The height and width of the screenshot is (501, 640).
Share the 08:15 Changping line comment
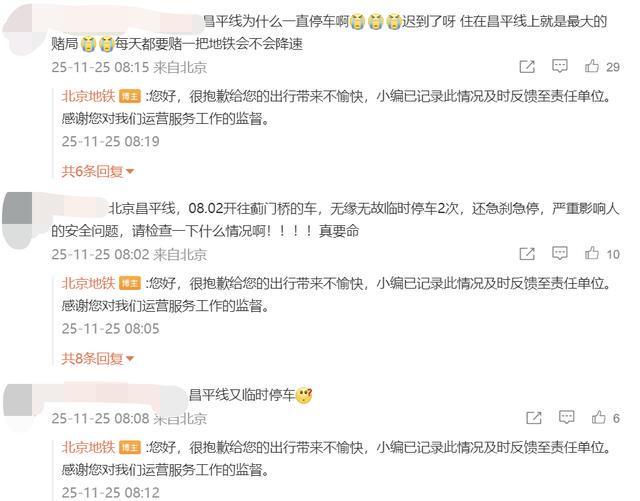(527, 67)
